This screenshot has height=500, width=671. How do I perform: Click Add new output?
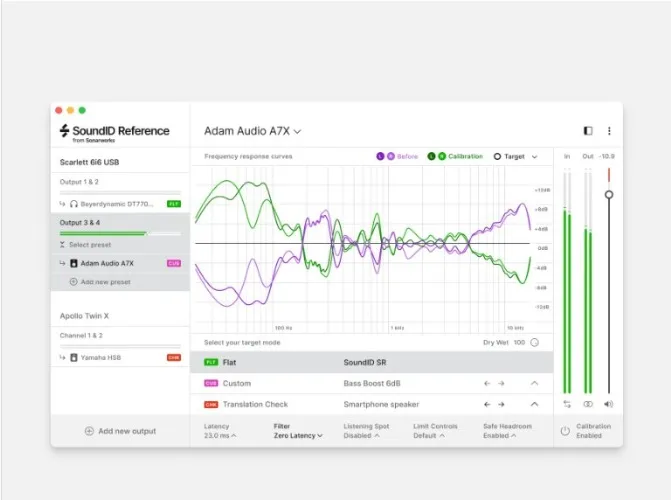[x=120, y=431]
